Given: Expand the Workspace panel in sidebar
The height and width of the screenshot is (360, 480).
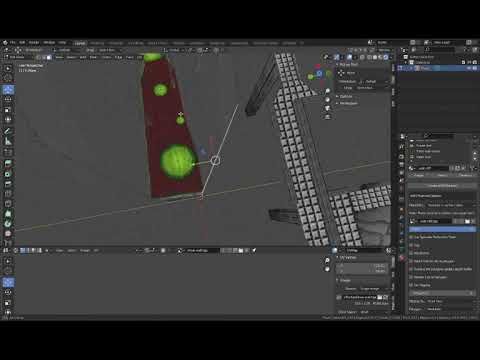Looking at the screenshot, I should [347, 103].
